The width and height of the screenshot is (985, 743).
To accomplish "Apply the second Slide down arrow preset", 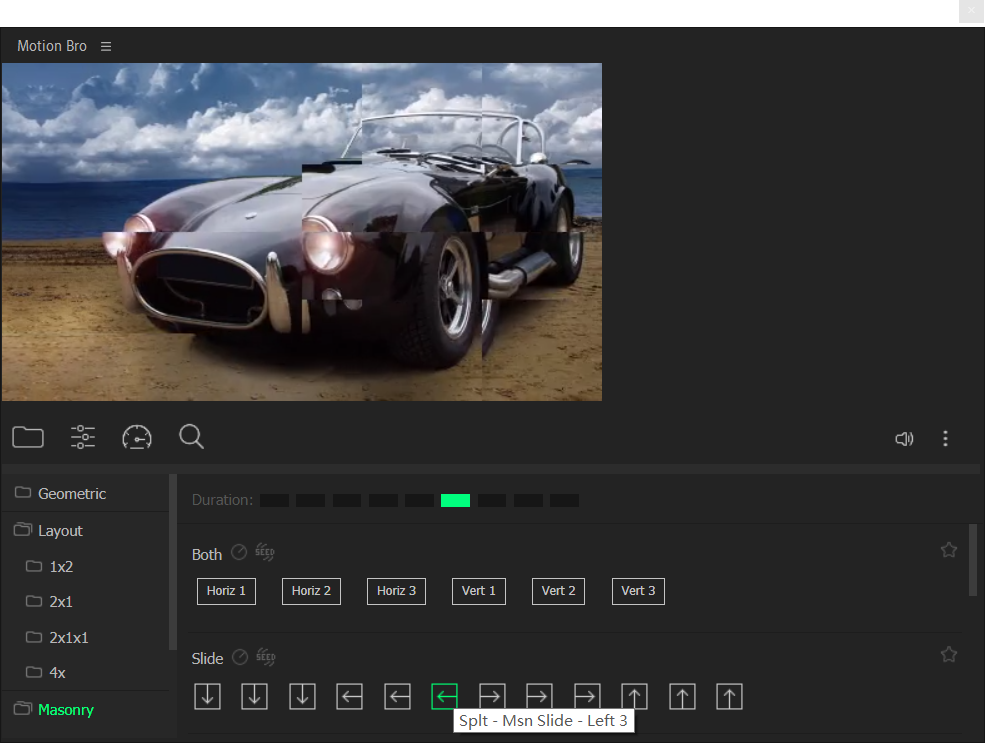I will click(254, 697).
